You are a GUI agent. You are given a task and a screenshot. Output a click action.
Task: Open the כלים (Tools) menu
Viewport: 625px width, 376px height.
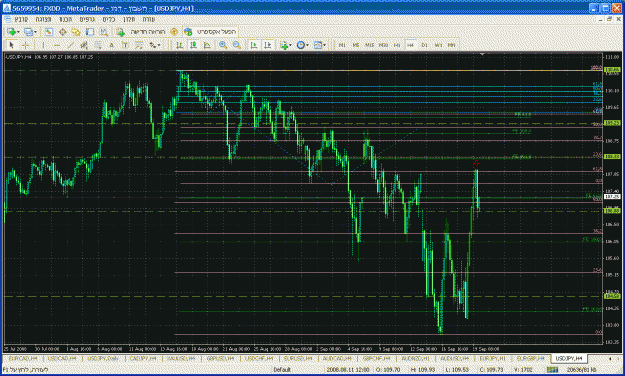tap(109, 19)
